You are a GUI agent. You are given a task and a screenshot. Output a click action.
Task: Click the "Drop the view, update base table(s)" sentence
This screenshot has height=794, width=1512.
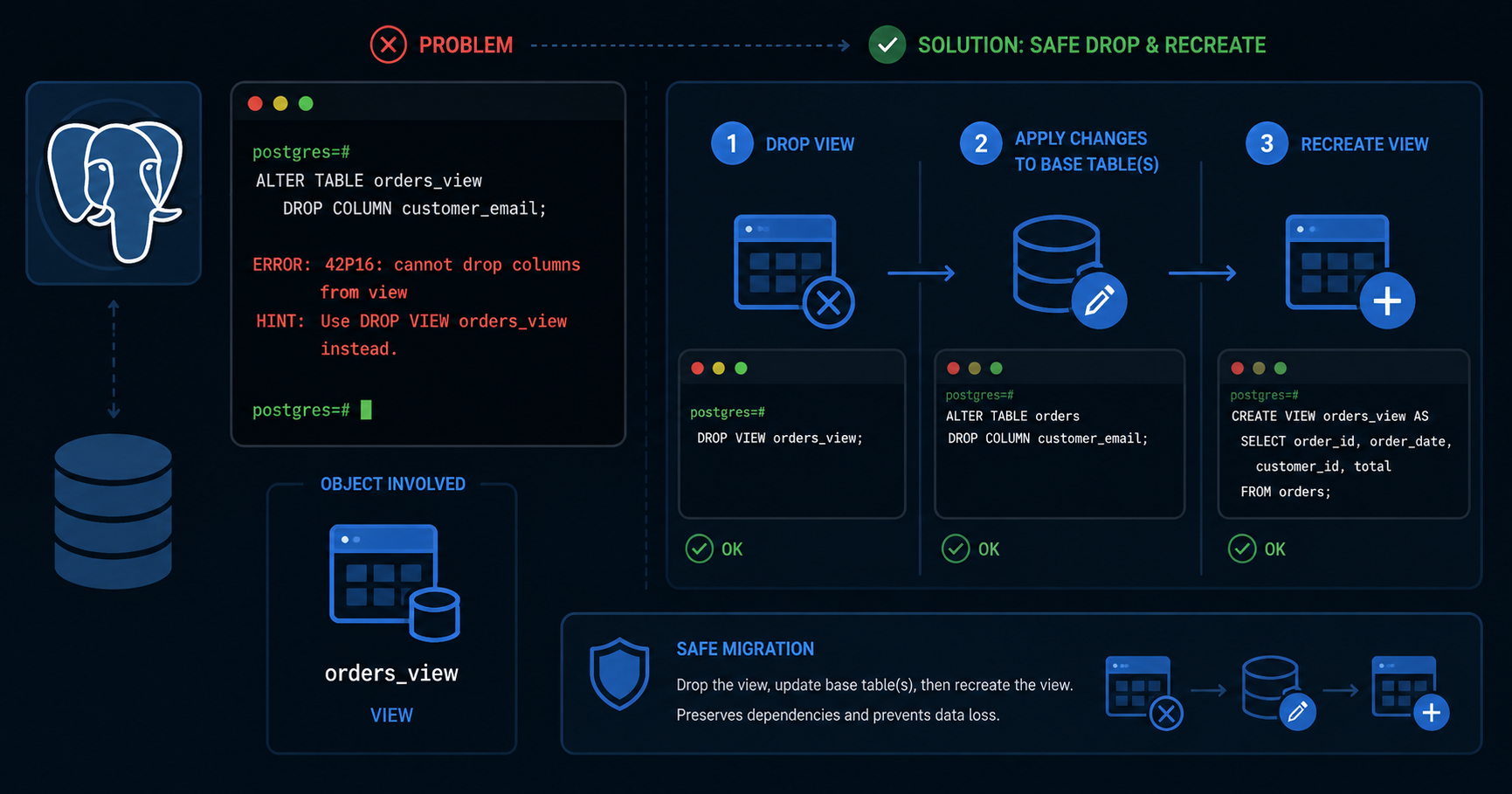point(874,686)
